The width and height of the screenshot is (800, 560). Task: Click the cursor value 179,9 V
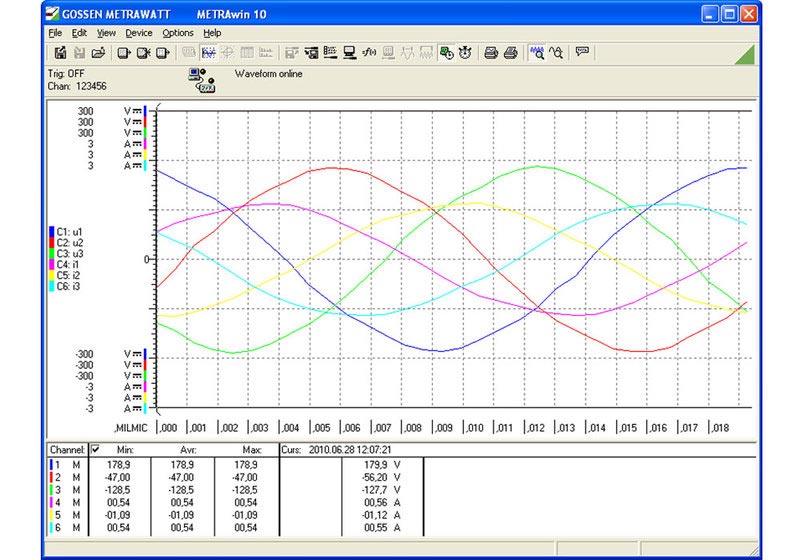pyautogui.click(x=382, y=465)
